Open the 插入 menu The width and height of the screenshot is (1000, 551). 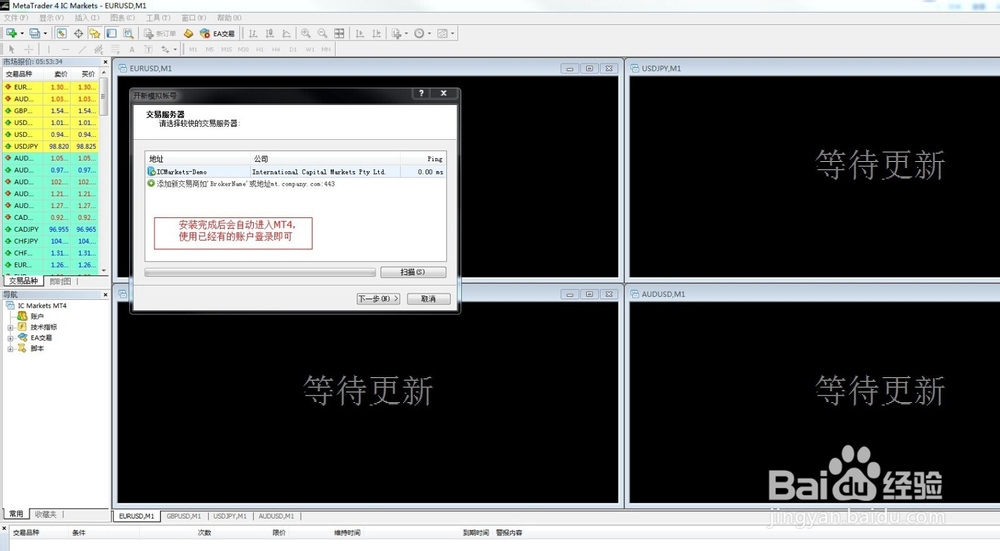click(87, 18)
